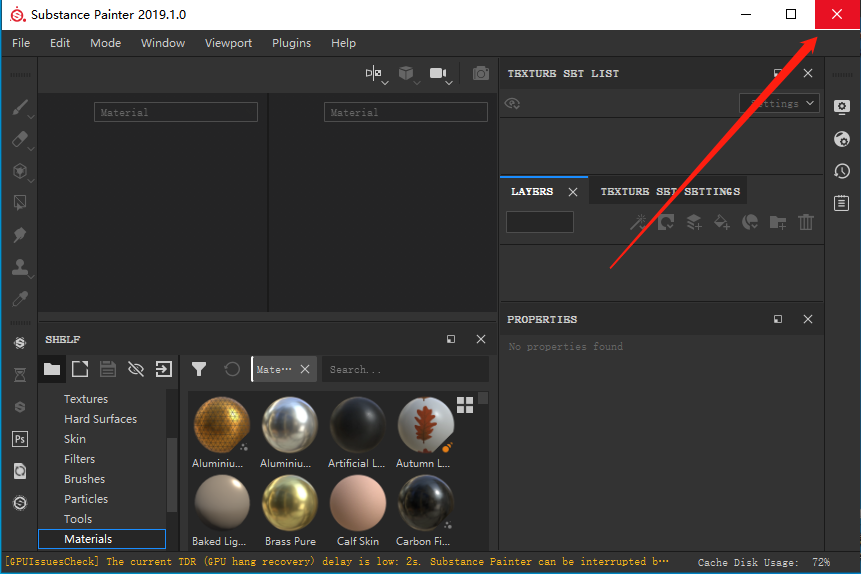The image size is (861, 574).
Task: Add a new paint layer
Action: (x=694, y=222)
